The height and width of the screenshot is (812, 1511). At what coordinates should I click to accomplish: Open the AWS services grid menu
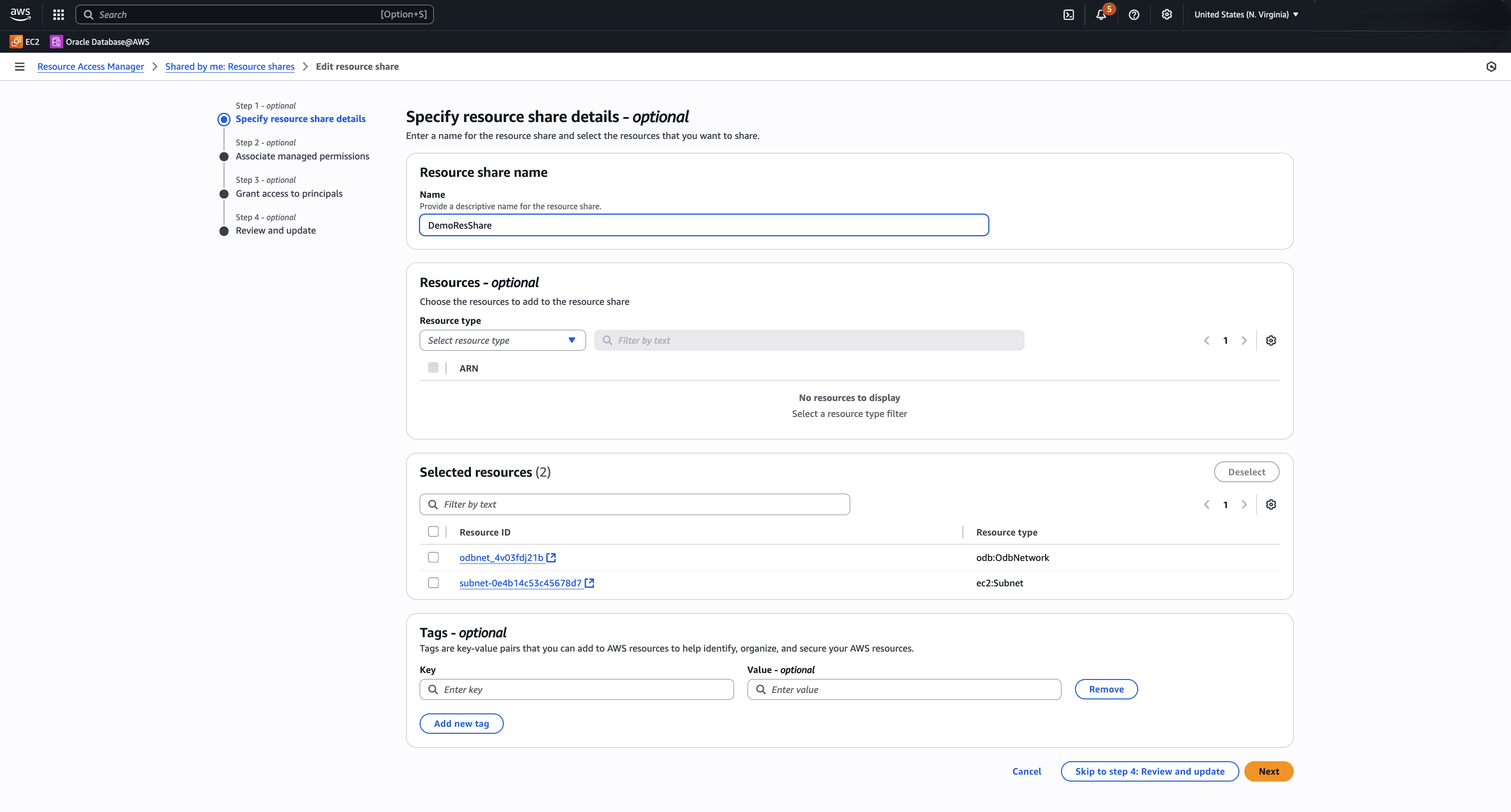(x=58, y=14)
